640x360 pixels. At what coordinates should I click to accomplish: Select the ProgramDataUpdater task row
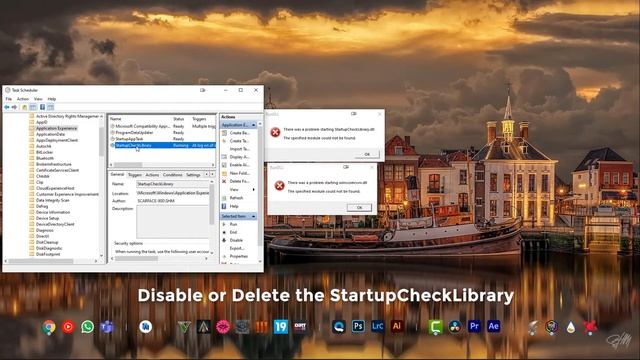coord(162,133)
